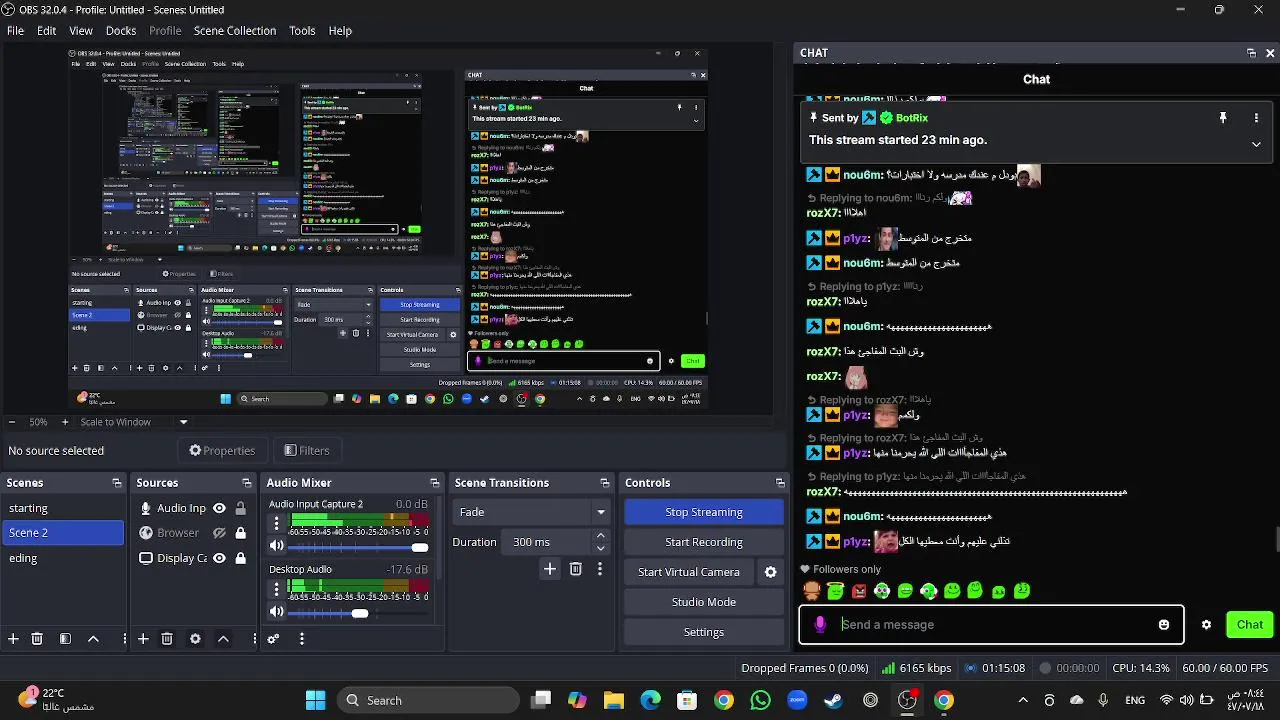The image size is (1280, 720).
Task: Open OBS Settings from Controls
Action: [x=704, y=632]
